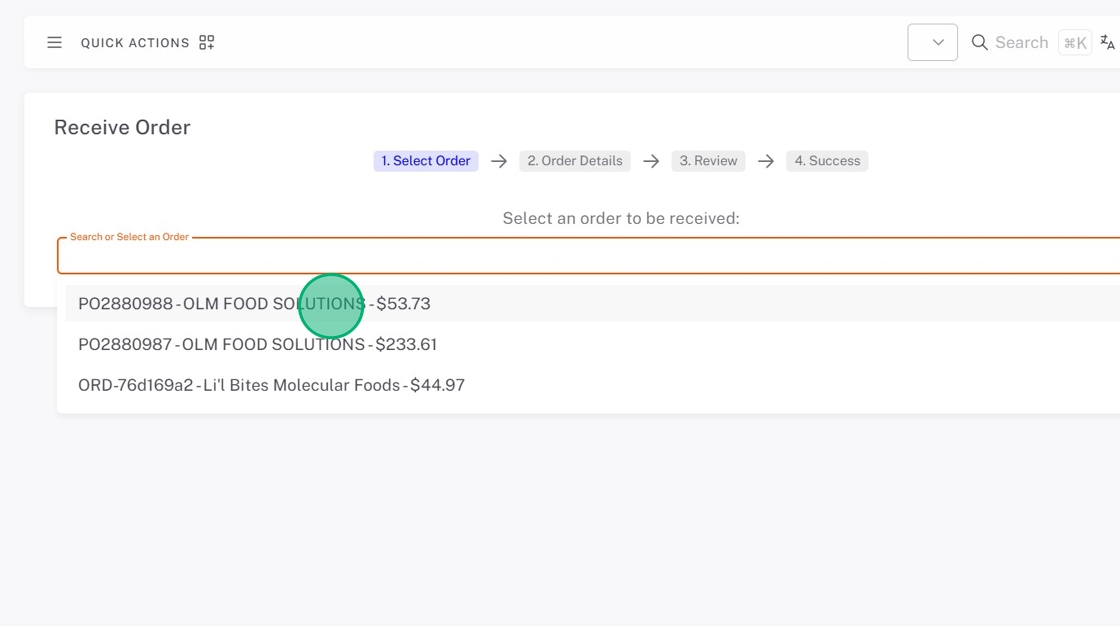Click the Receive Order heading
1120x626 pixels.
122,128
